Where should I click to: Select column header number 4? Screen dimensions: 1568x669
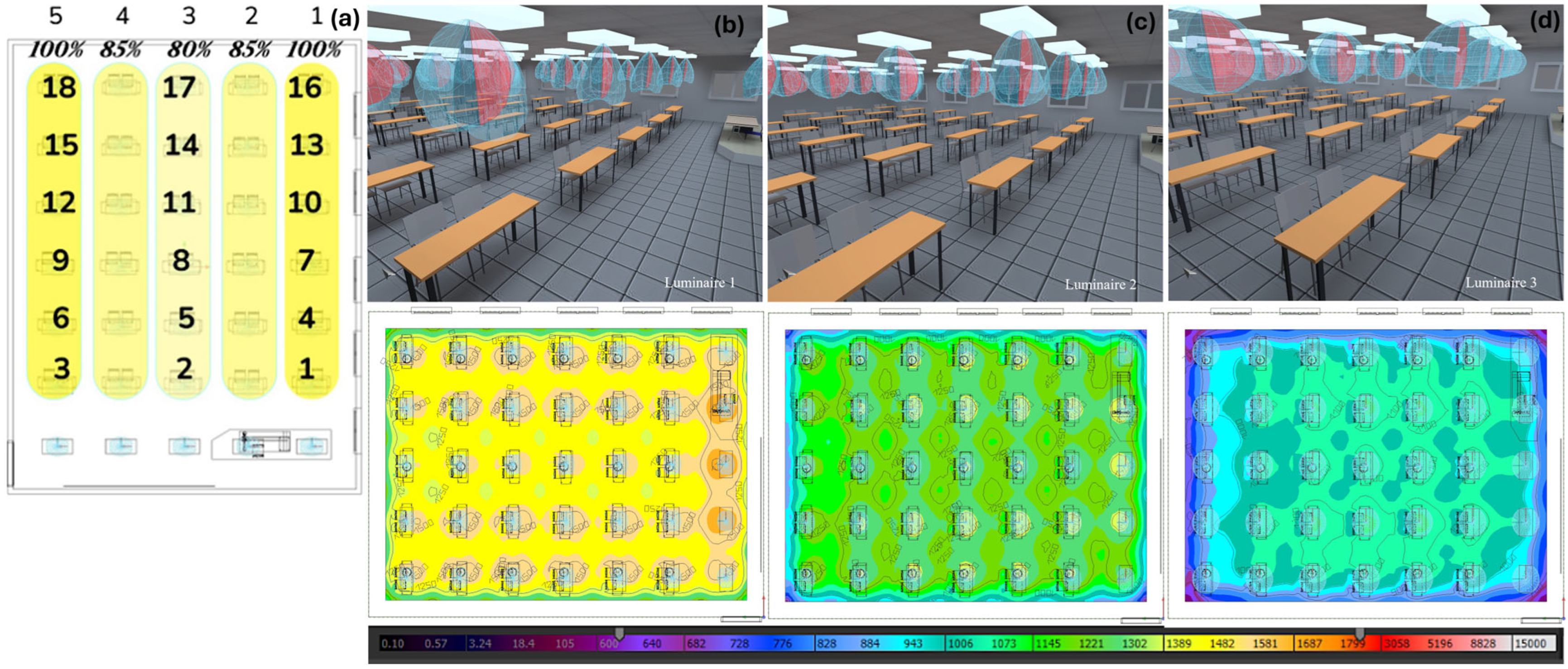tap(122, 16)
